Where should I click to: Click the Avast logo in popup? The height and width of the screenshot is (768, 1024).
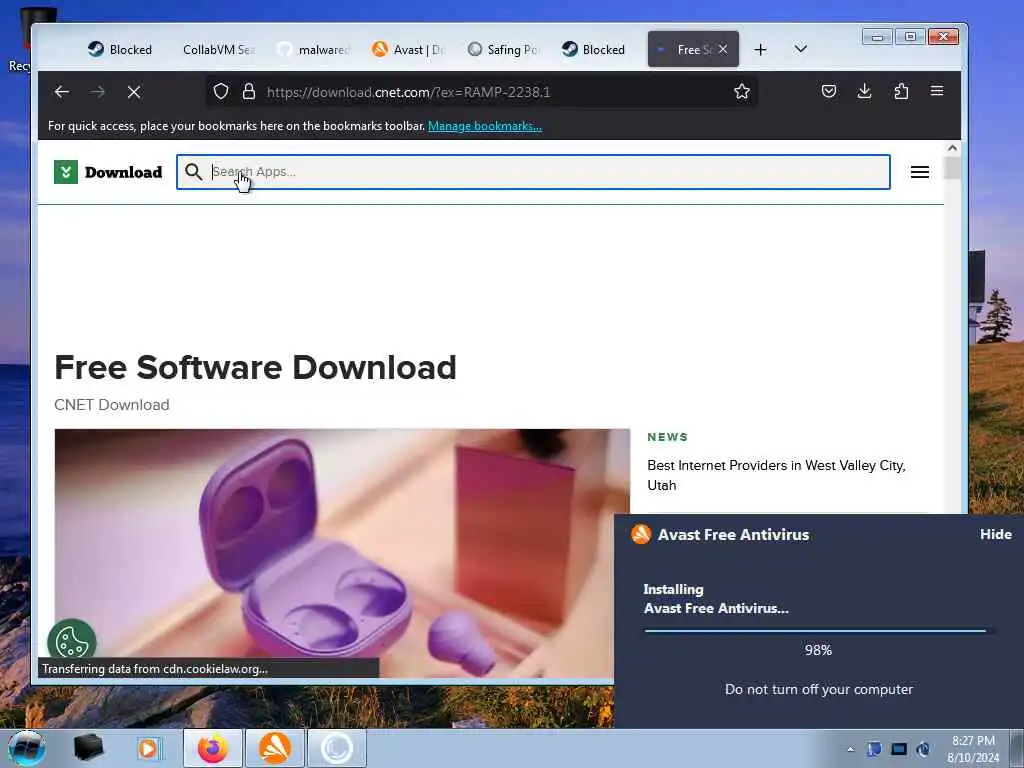pos(641,534)
